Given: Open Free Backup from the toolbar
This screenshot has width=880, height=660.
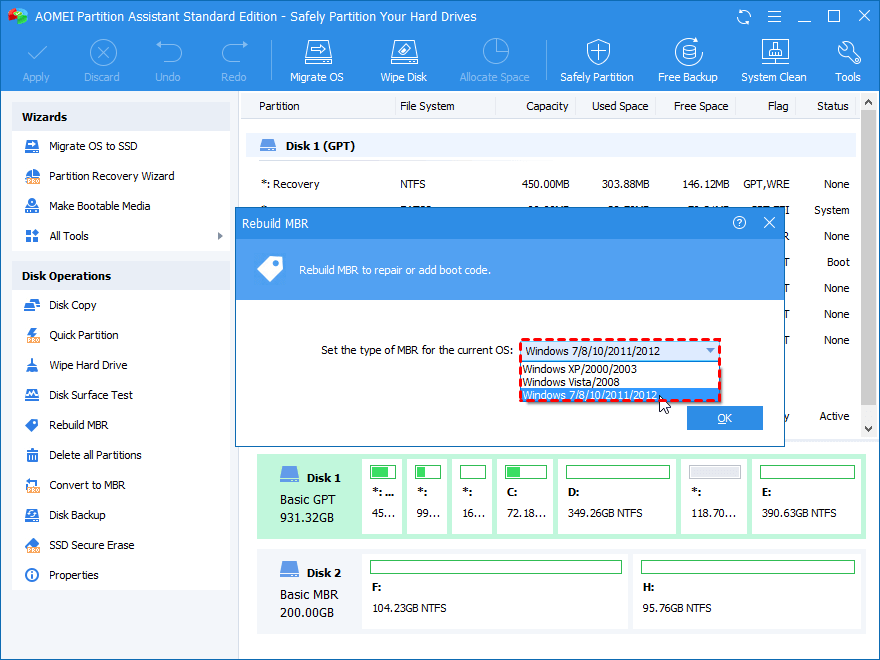Looking at the screenshot, I should click(x=688, y=61).
